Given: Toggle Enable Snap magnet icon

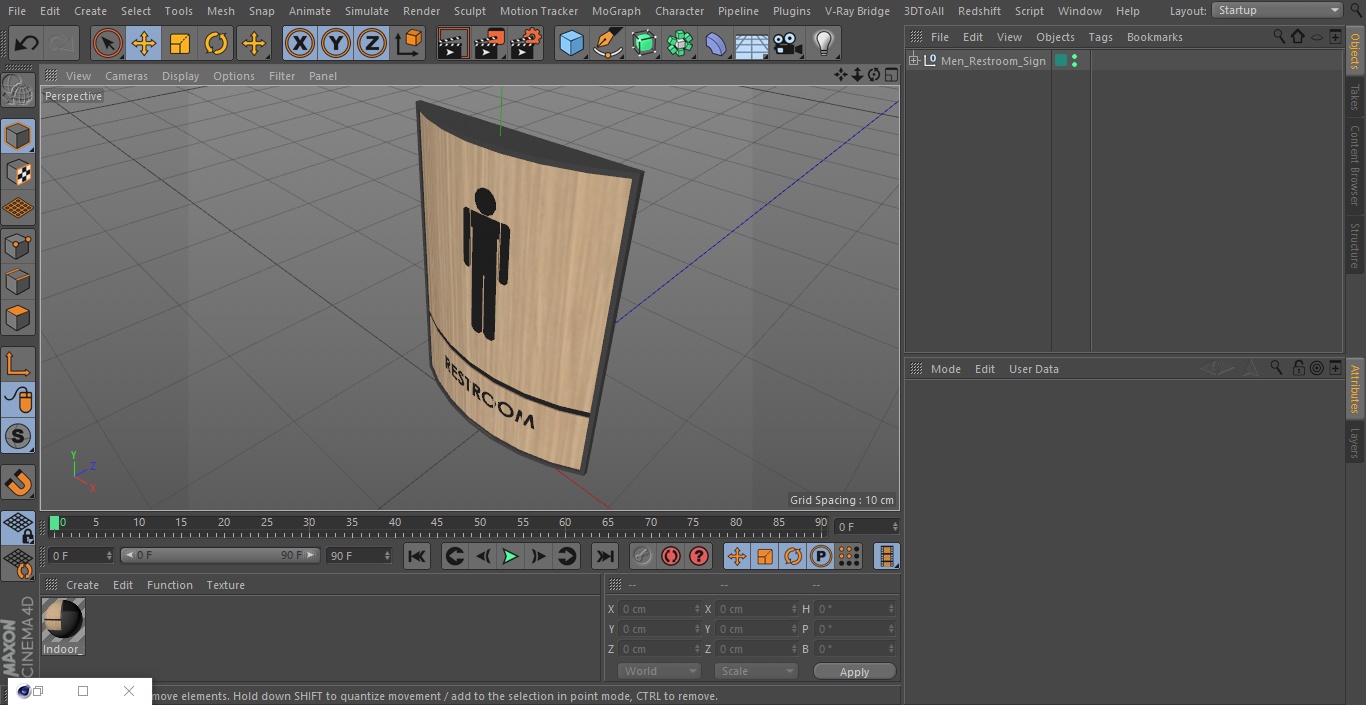Looking at the screenshot, I should (x=18, y=483).
